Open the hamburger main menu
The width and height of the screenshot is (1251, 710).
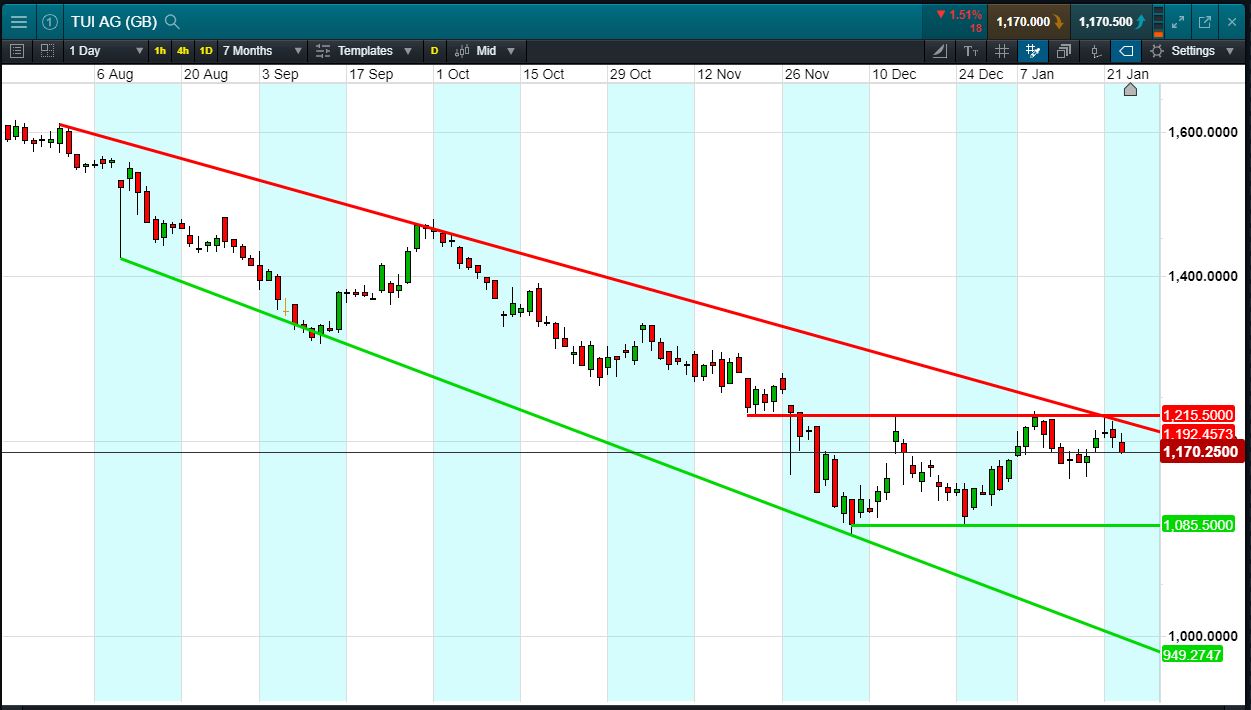(x=19, y=21)
